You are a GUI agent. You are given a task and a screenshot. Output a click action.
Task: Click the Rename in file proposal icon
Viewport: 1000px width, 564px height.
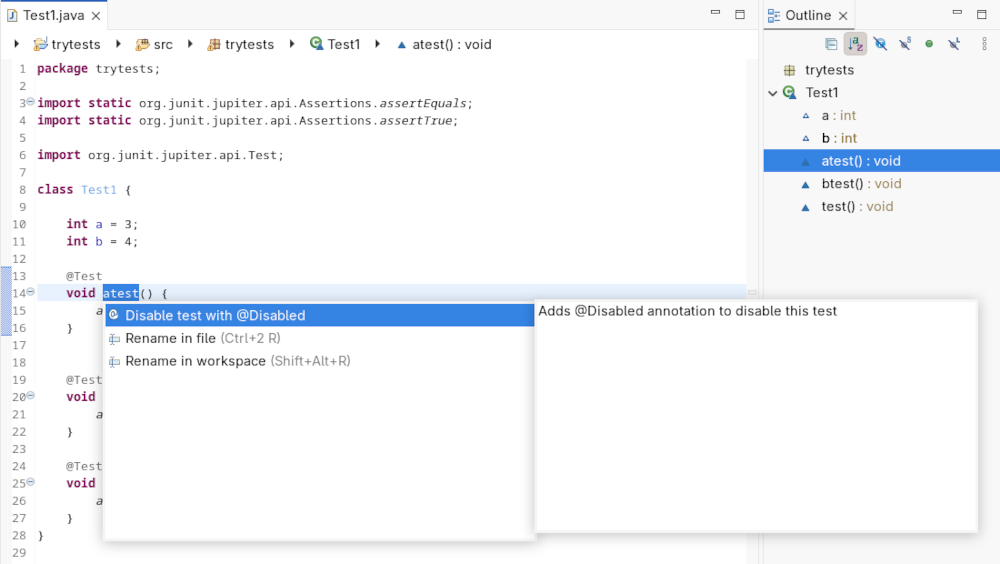pyautogui.click(x=114, y=339)
